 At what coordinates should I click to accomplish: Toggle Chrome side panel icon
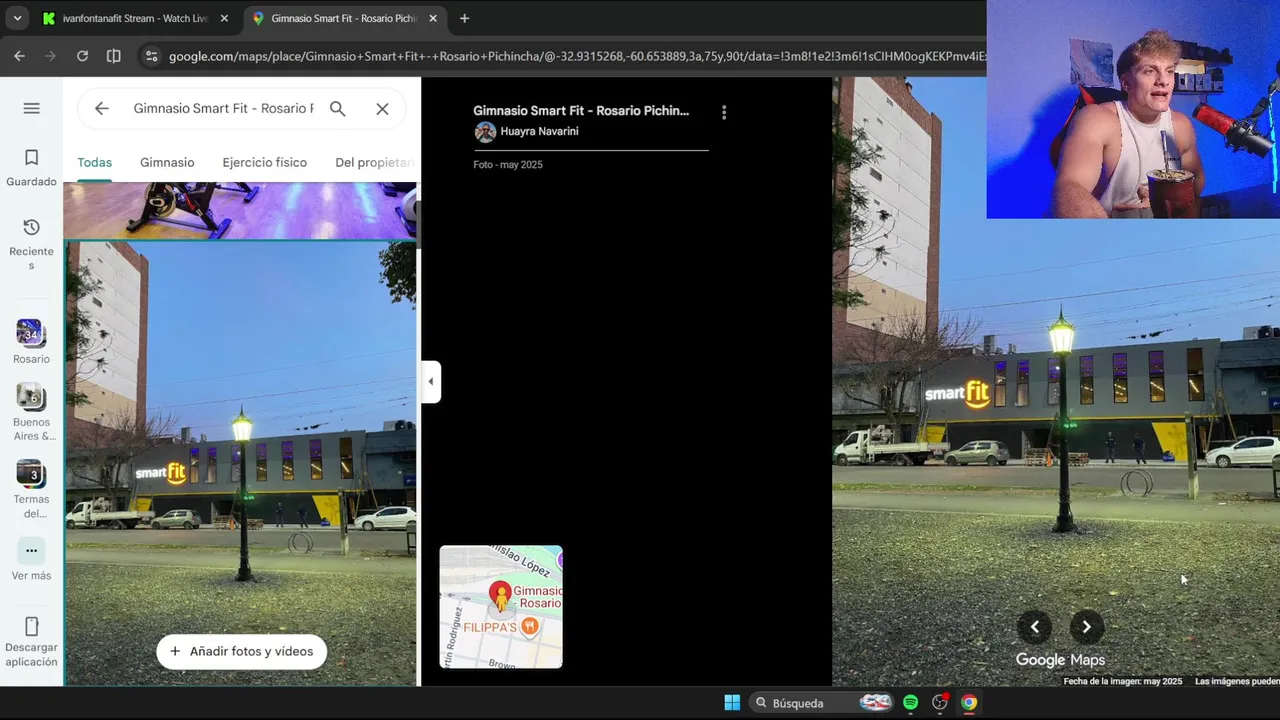[114, 56]
